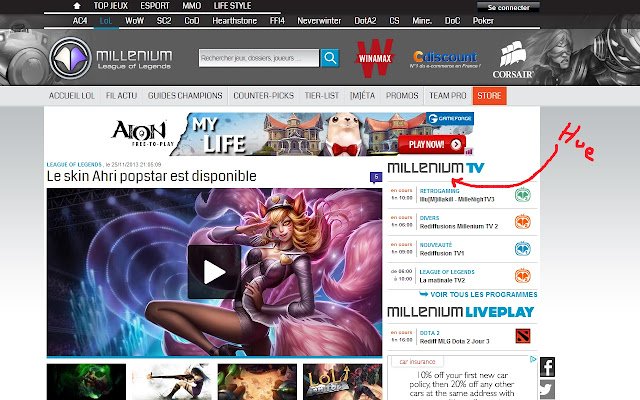Open the TEAM PRO section
Image resolution: width=640 pixels, height=400 pixels.
[x=448, y=96]
